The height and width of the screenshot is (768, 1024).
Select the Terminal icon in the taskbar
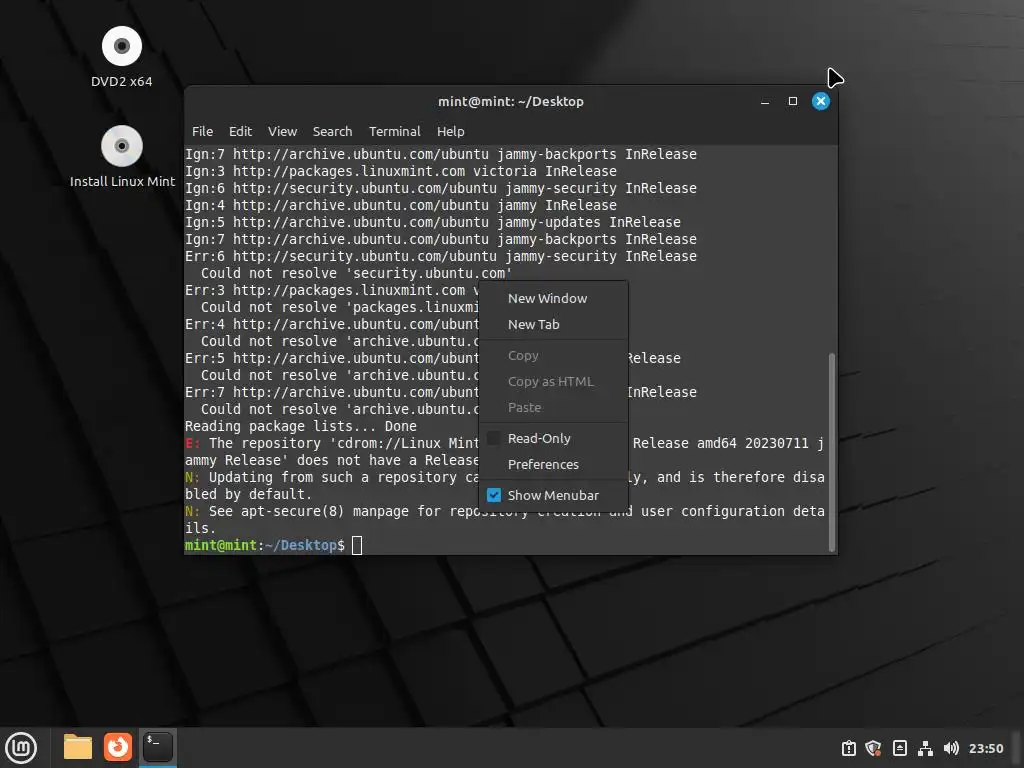click(x=157, y=747)
